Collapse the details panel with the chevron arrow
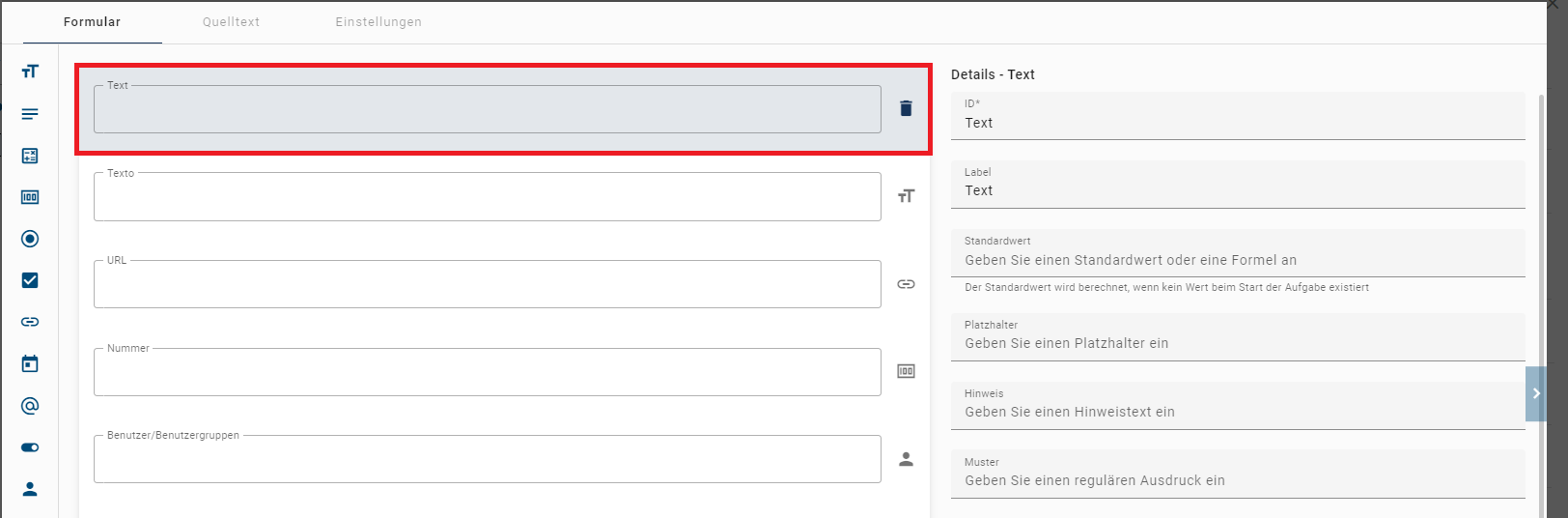Image resolution: width=1568 pixels, height=518 pixels. 1536,393
